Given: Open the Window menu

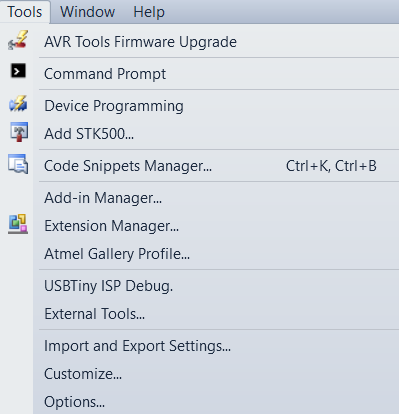Looking at the screenshot, I should pos(87,12).
